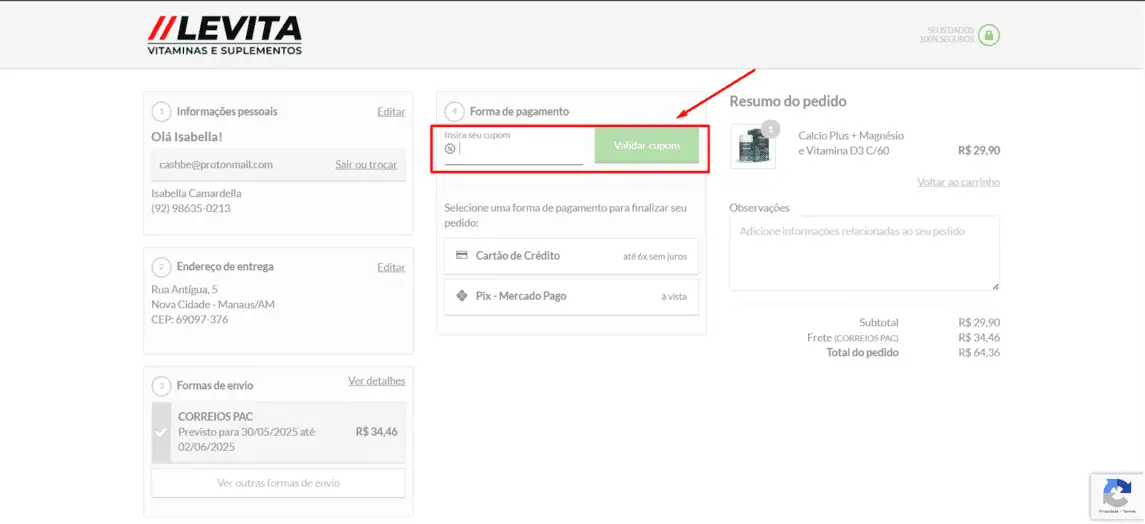Click the Pix diamond icon
Image resolution: width=1145 pixels, height=524 pixels.
[461, 296]
